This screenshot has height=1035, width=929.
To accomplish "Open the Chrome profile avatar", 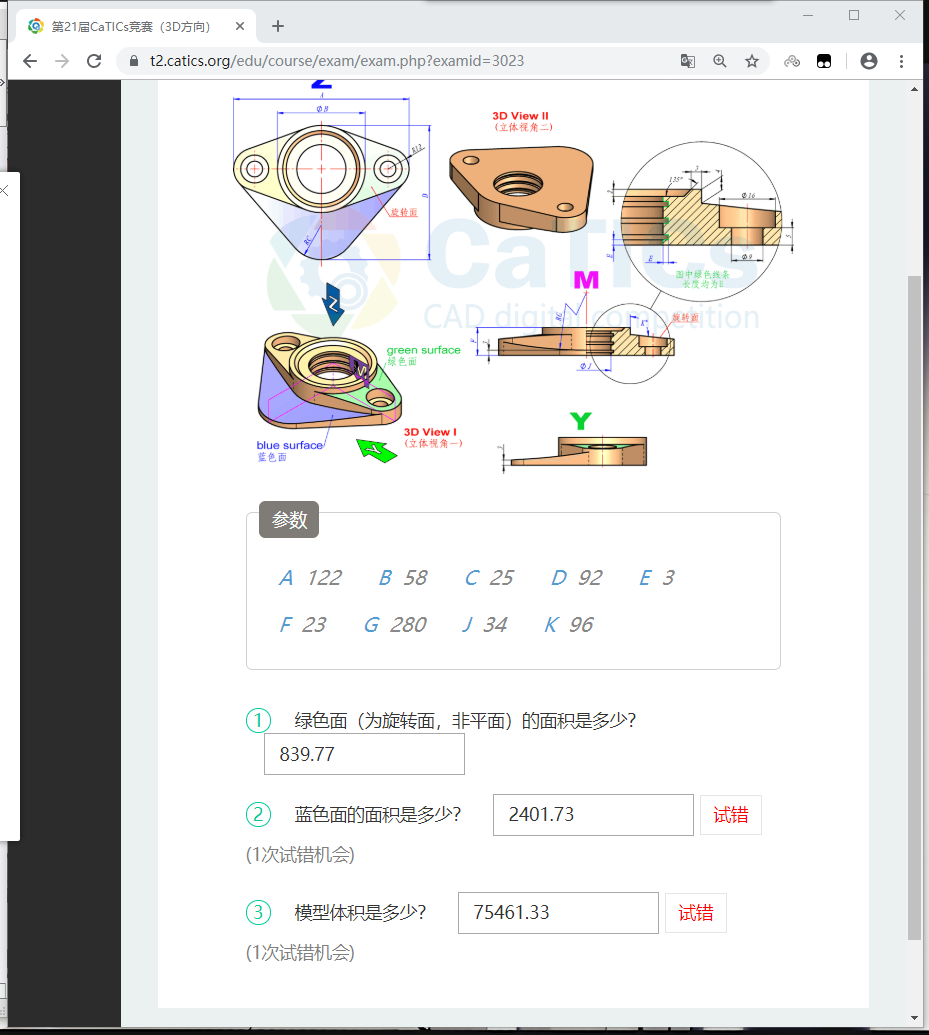I will pos(869,61).
